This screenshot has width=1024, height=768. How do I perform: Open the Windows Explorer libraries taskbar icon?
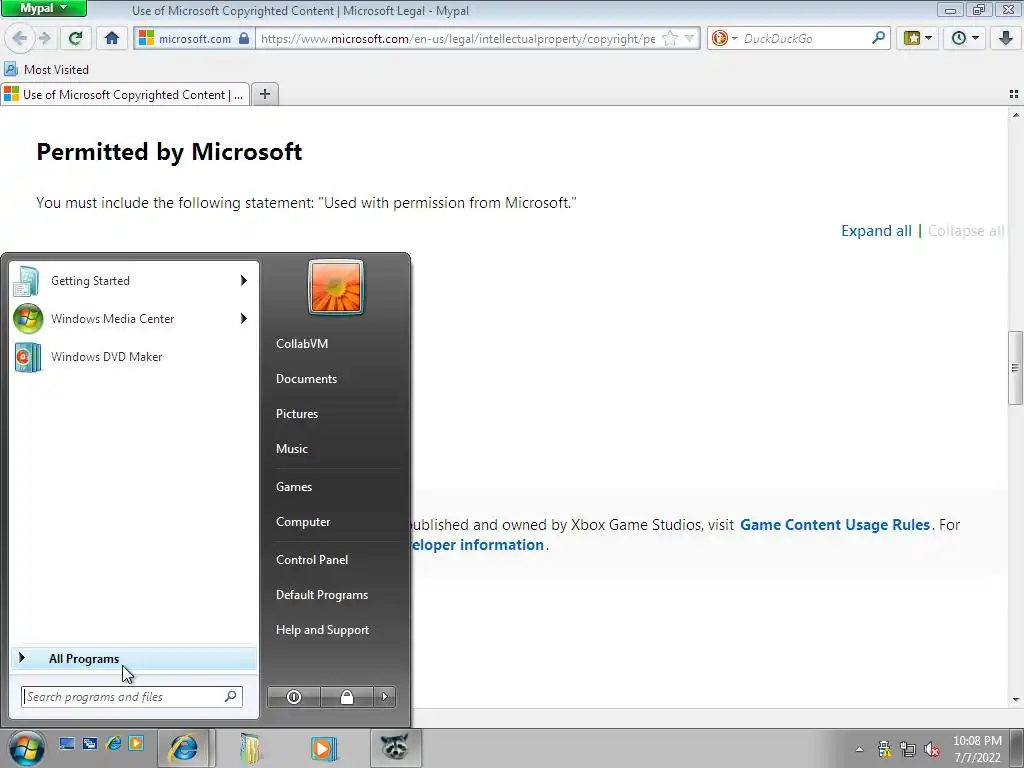click(x=251, y=748)
